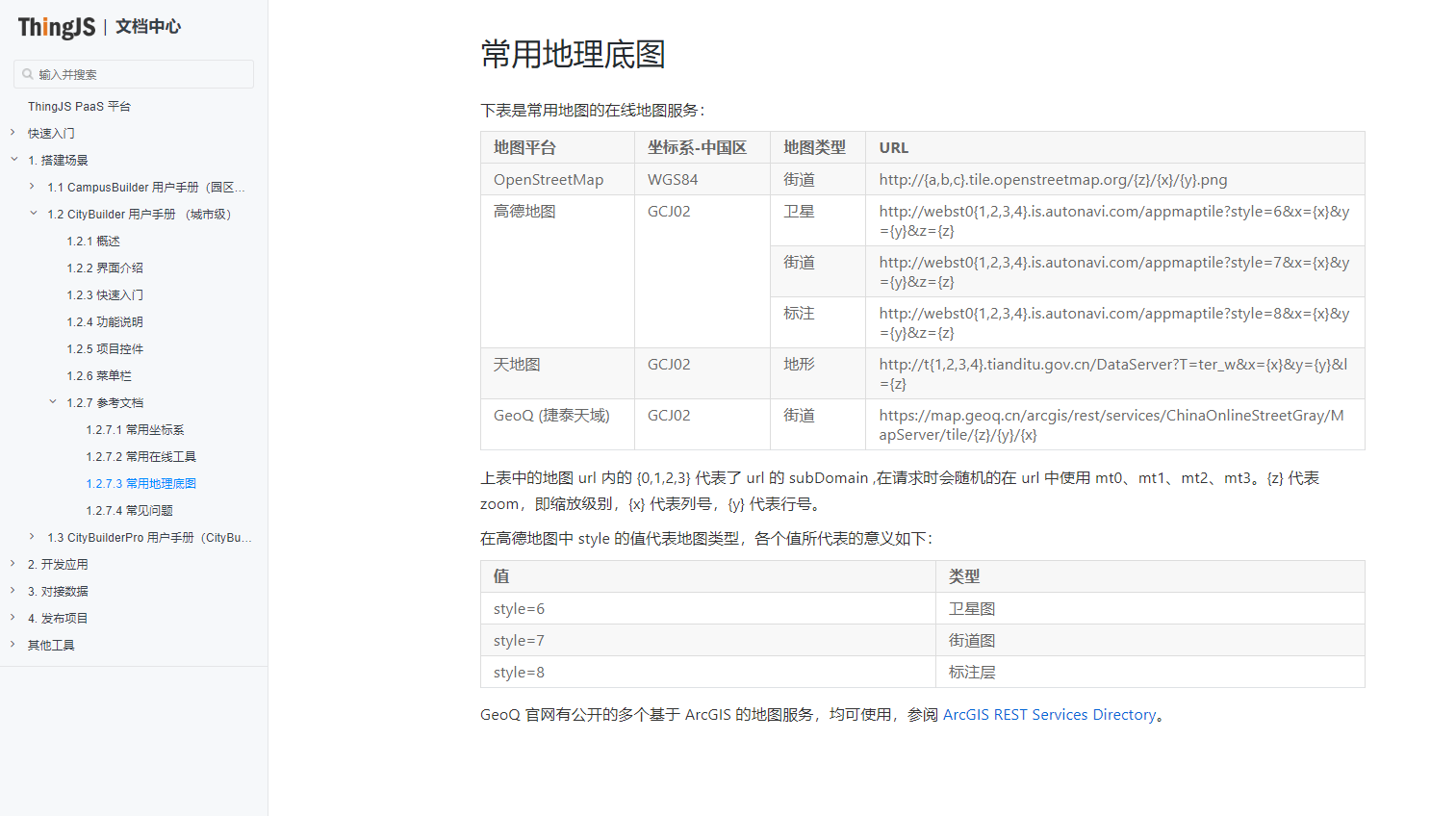Click the map.geoq.cn URL cell
The height and width of the screenshot is (816, 1456).
[x=1114, y=424]
